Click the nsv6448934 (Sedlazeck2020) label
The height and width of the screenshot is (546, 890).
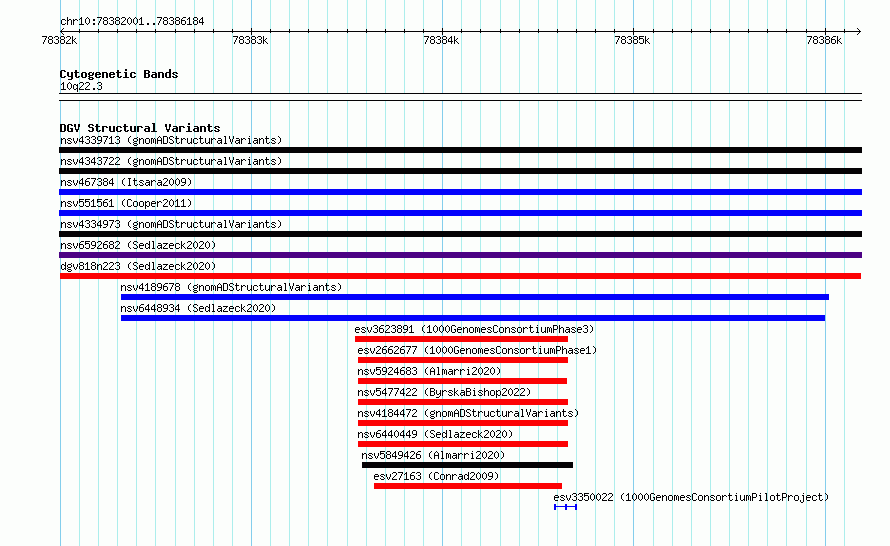(x=198, y=308)
